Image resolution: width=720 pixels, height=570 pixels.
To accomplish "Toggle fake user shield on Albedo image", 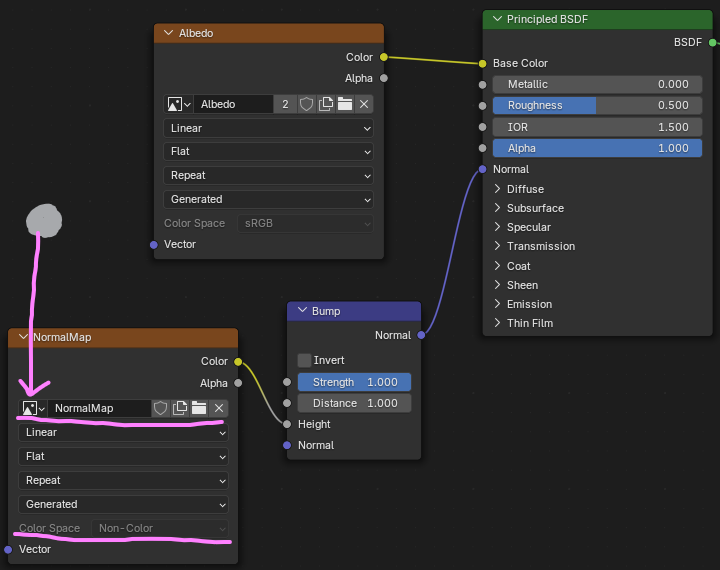I will (306, 104).
